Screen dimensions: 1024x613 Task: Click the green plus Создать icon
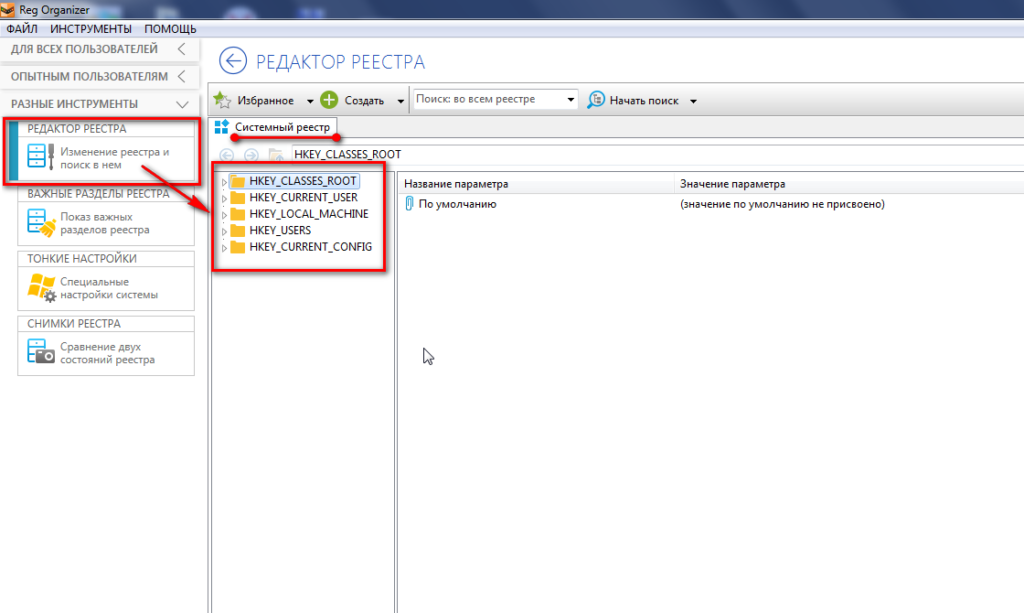pyautogui.click(x=329, y=100)
